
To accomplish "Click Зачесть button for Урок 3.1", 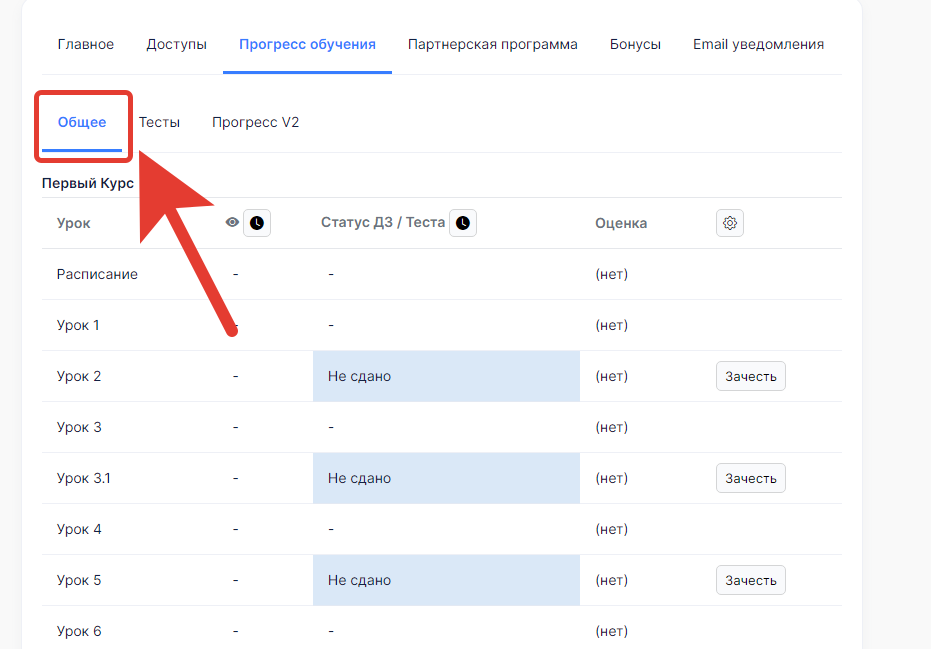I will 750,479.
